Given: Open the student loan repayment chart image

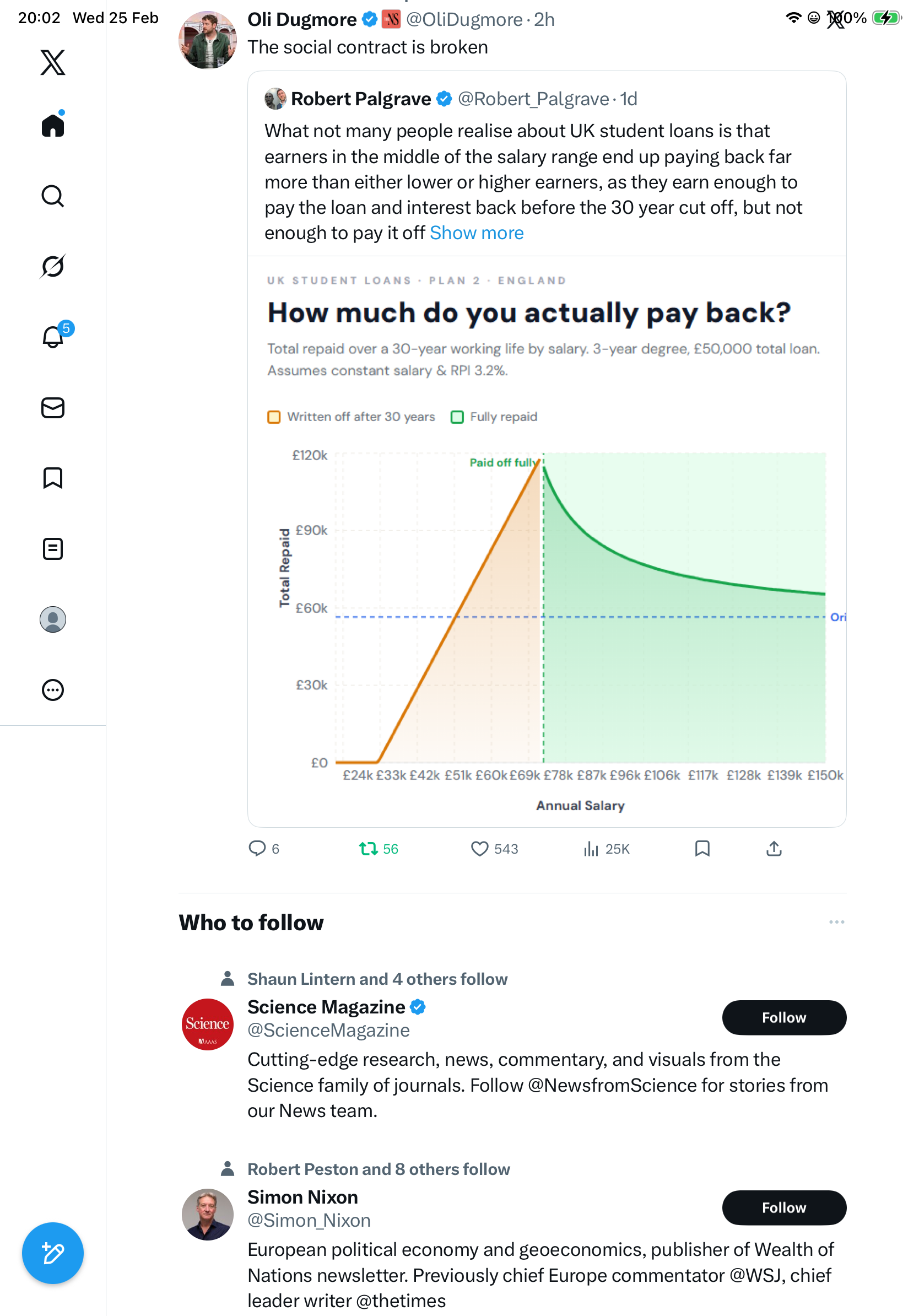Looking at the screenshot, I should (547, 573).
